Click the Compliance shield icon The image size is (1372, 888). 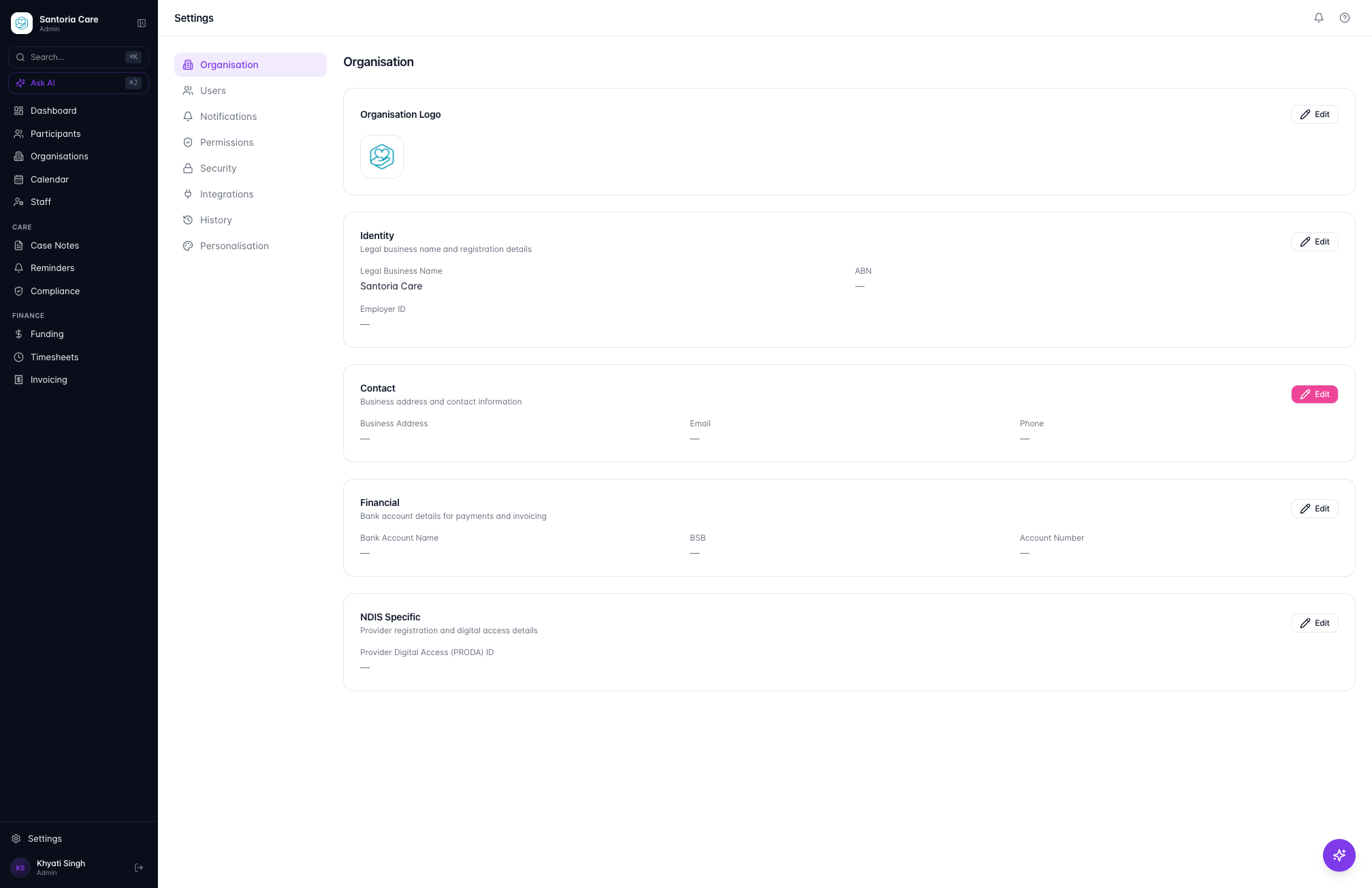[19, 291]
